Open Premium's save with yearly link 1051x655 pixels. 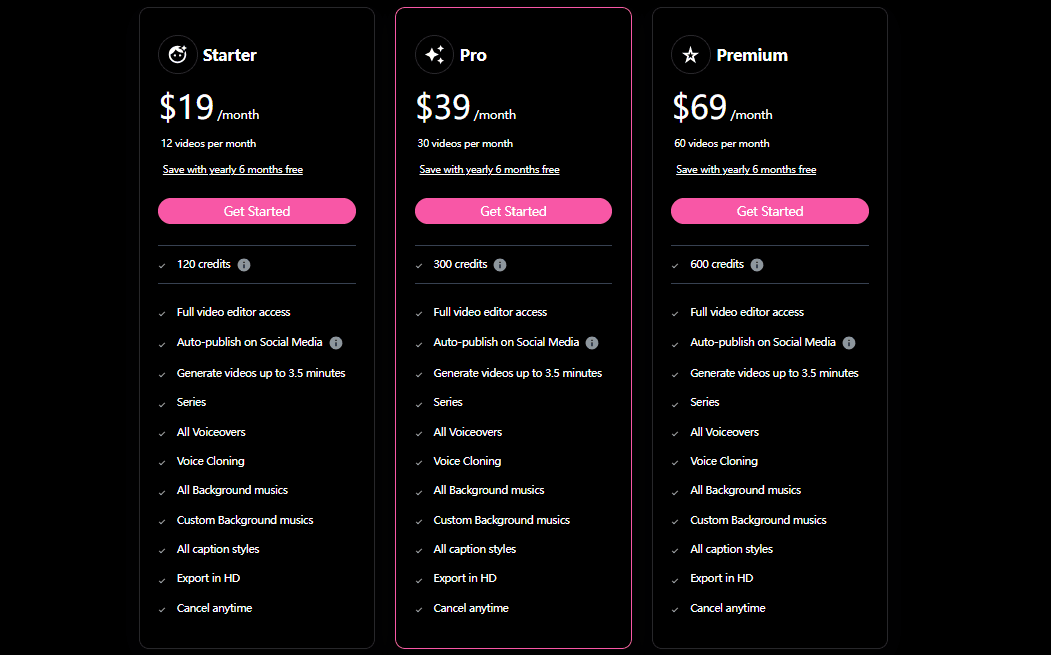[x=746, y=170]
